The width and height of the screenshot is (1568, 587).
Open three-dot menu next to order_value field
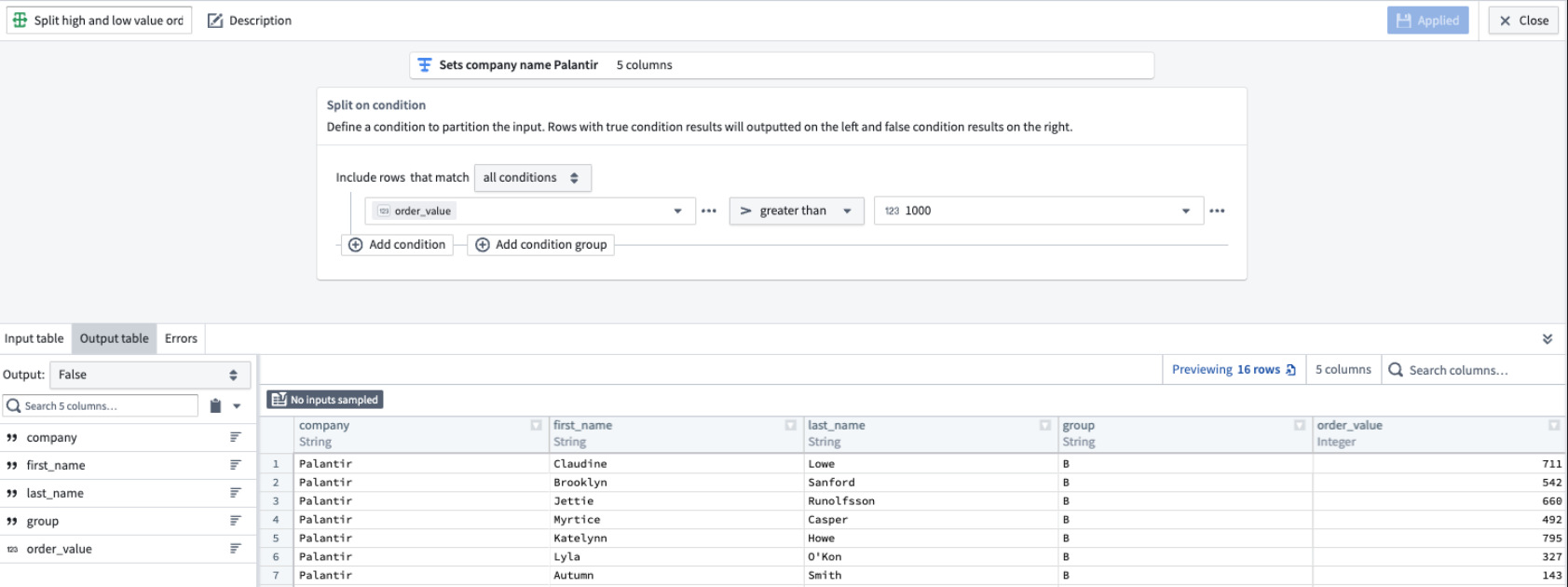pos(708,211)
